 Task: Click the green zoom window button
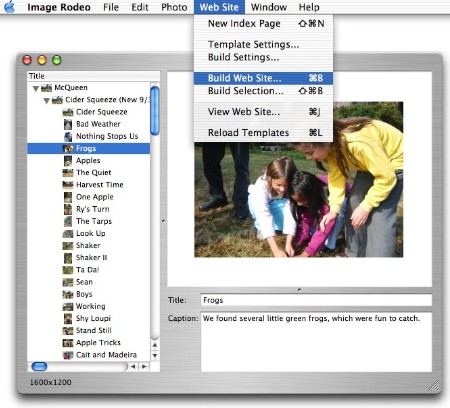(x=57, y=60)
